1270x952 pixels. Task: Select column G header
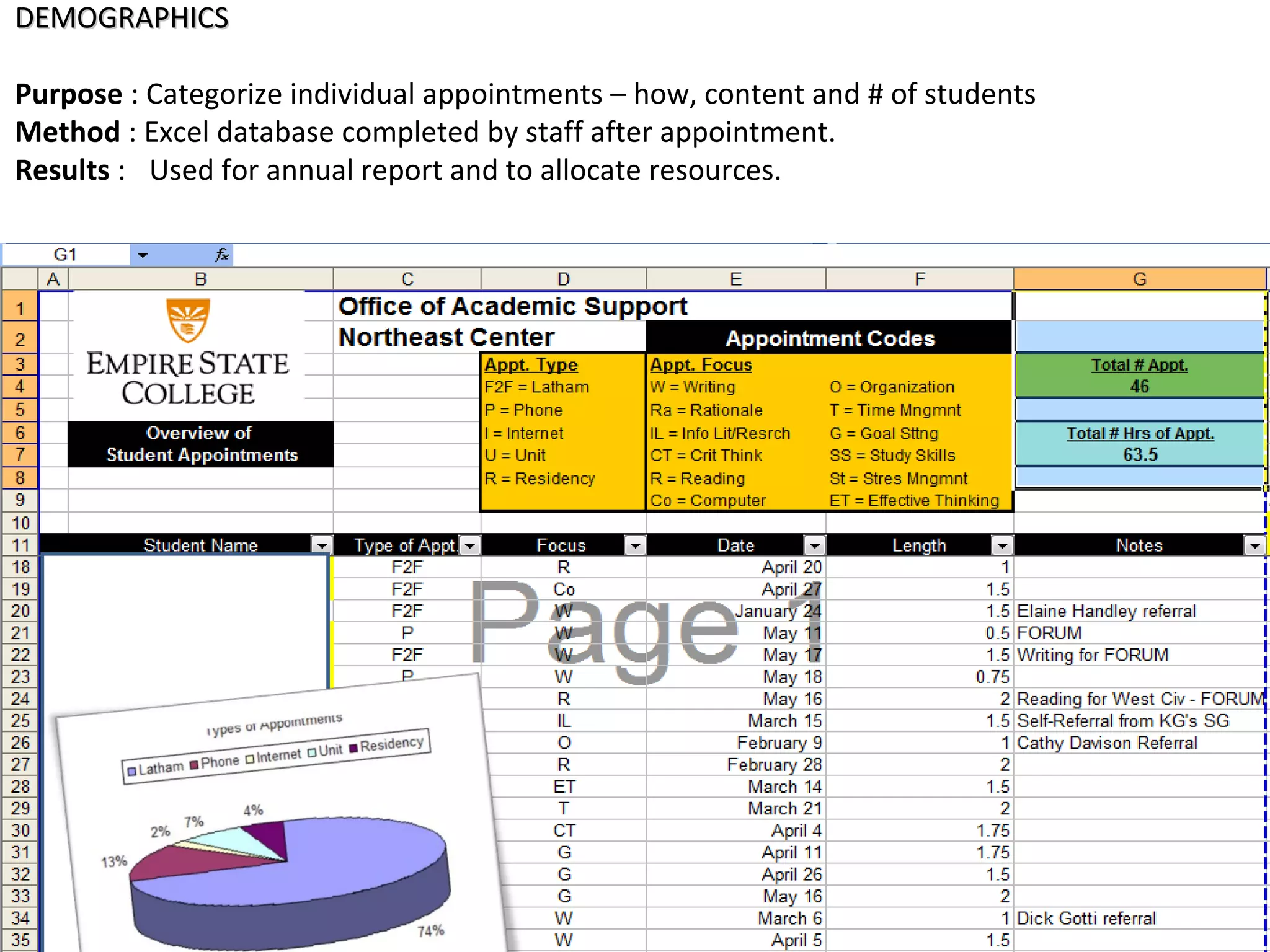[x=1140, y=279]
